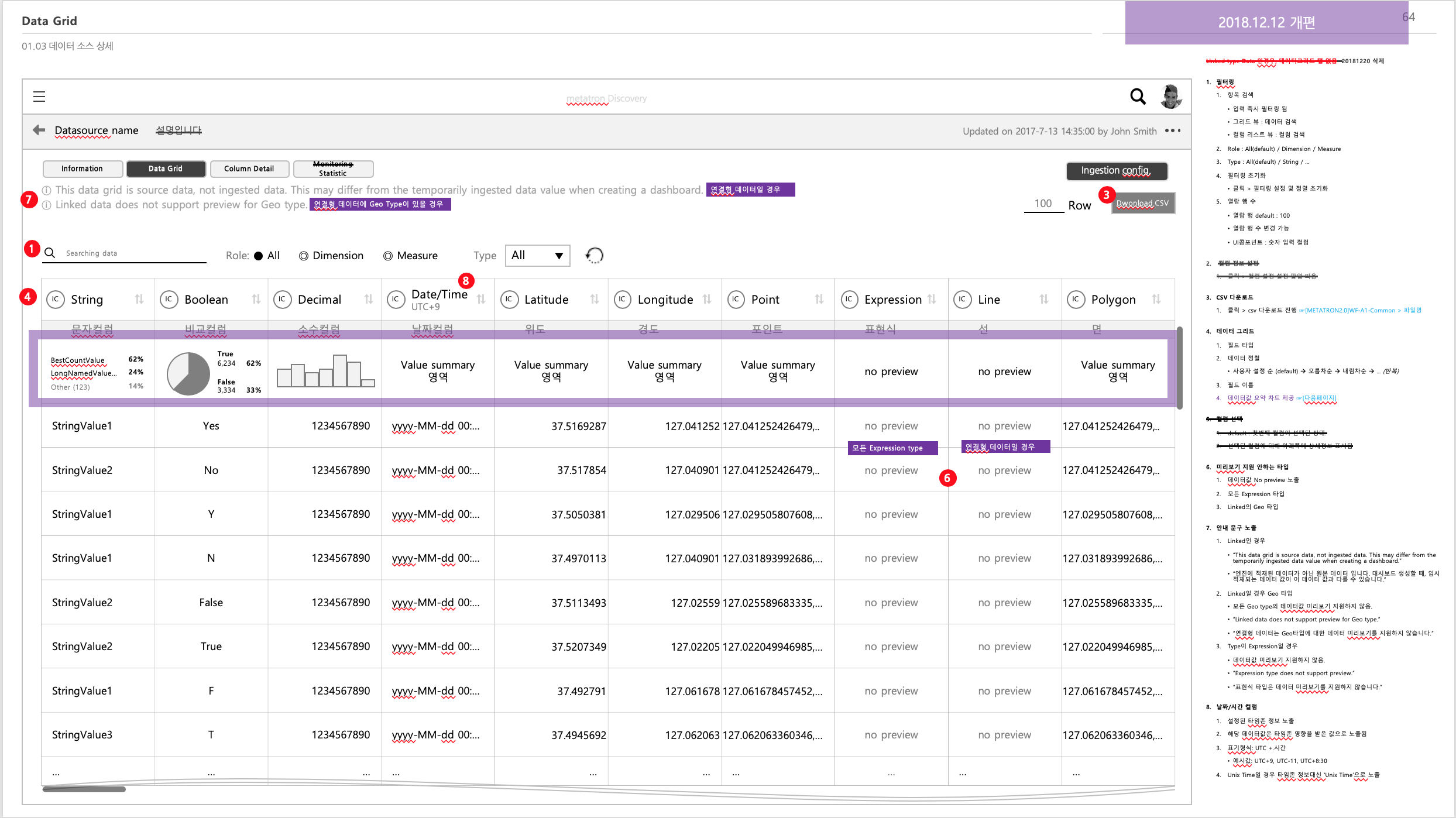Click the Ingestion config button
1456x818 pixels.
[1117, 170]
